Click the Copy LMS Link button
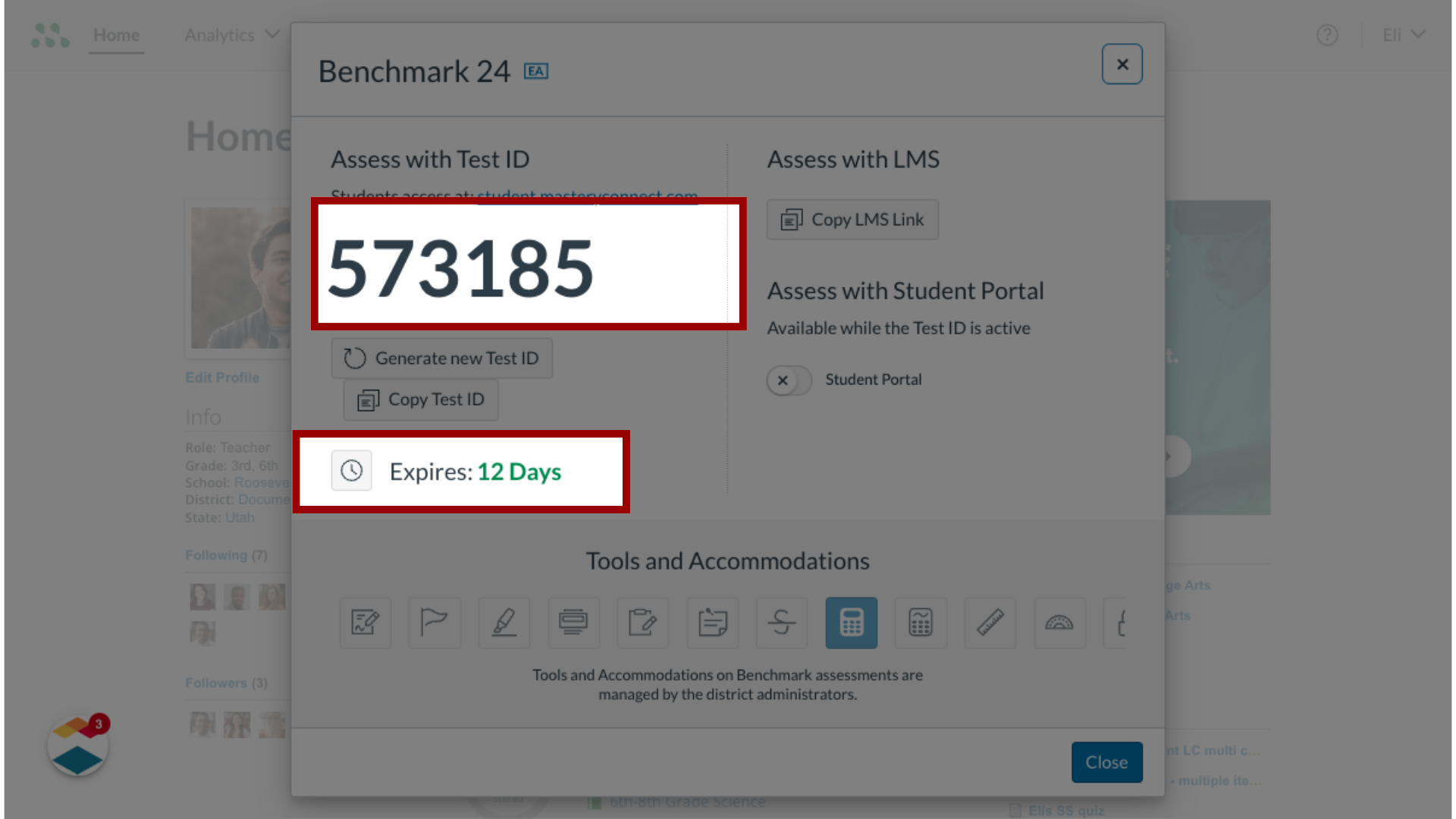This screenshot has width=1456, height=819. point(852,219)
